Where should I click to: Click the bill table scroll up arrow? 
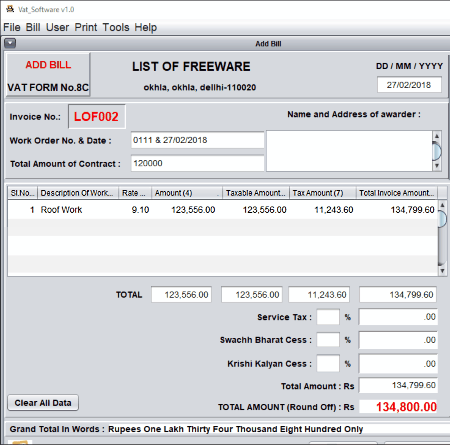[442, 205]
